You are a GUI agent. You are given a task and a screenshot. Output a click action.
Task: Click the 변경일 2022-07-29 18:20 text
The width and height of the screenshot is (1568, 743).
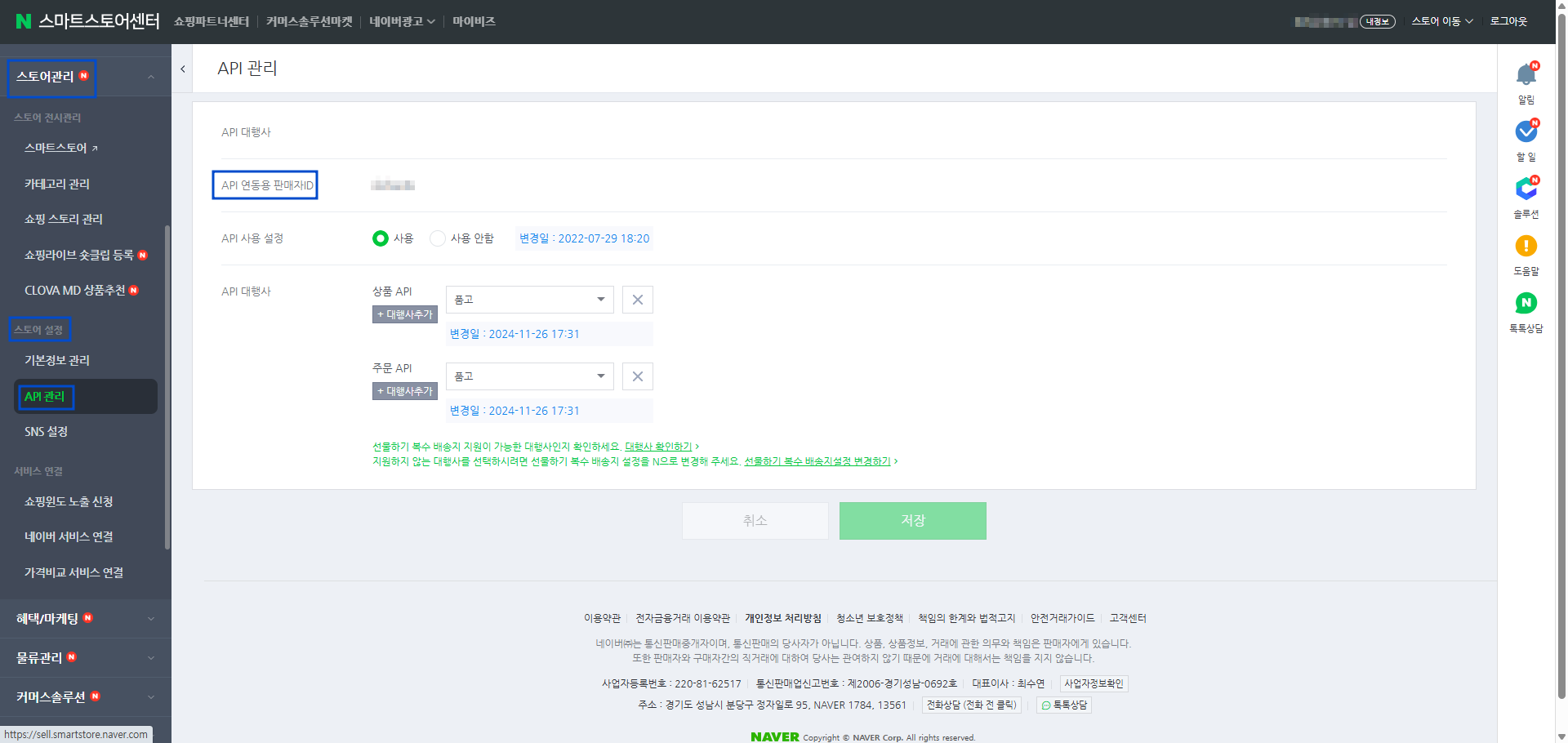coord(585,238)
